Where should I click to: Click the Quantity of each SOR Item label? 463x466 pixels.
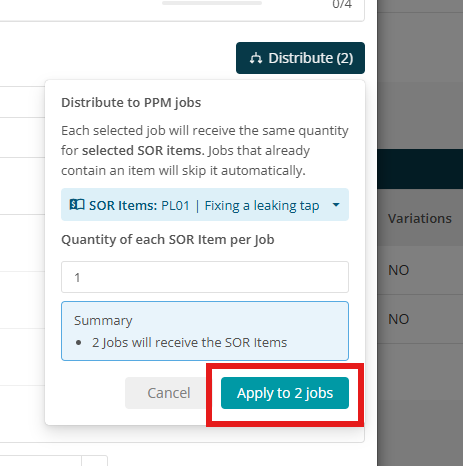[x=168, y=240]
